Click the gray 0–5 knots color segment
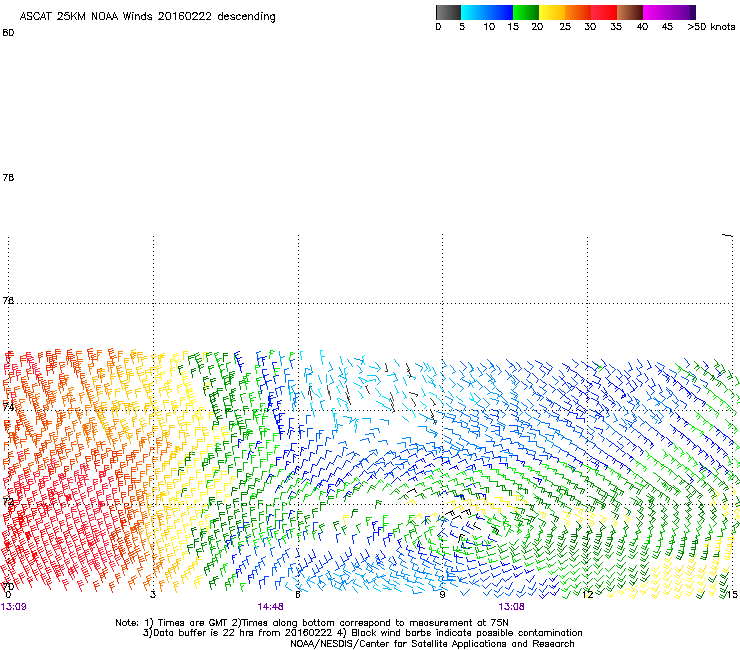This screenshot has width=740, height=650. point(448,12)
